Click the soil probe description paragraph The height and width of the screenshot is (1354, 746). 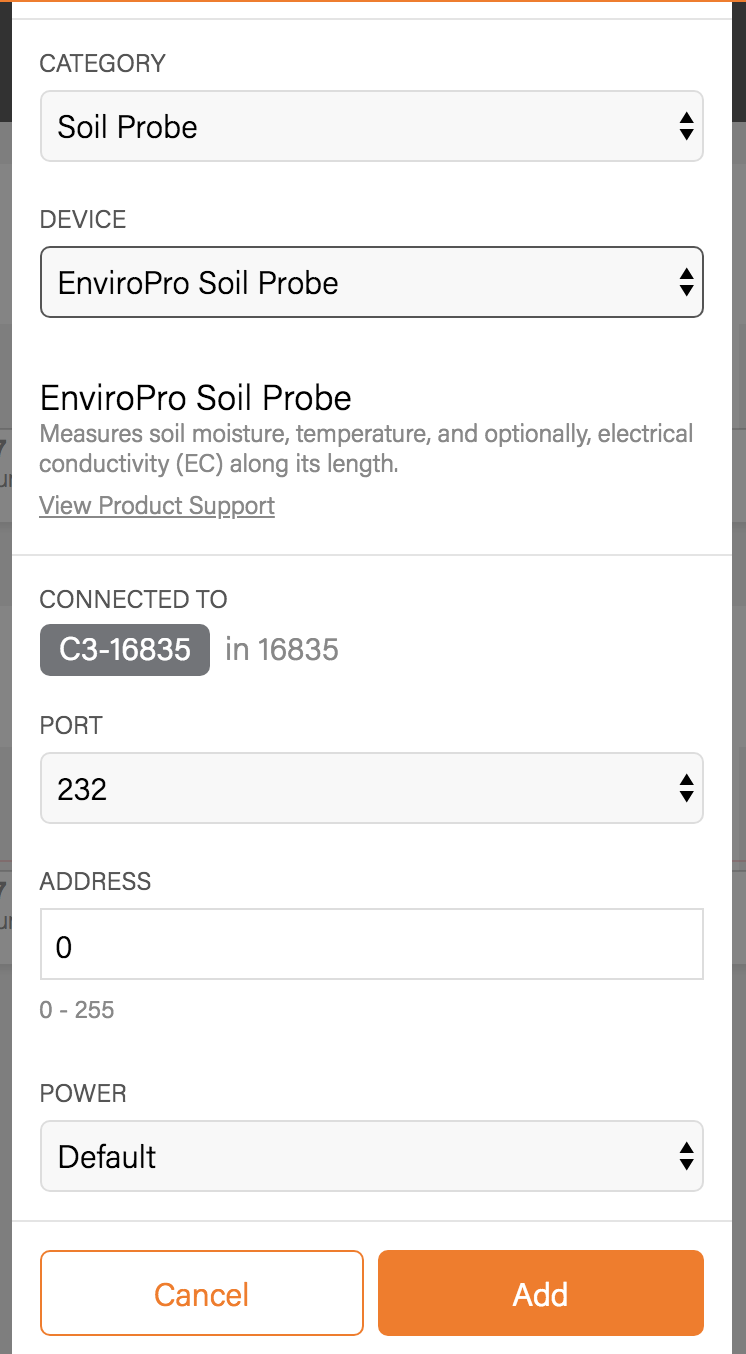click(366, 449)
